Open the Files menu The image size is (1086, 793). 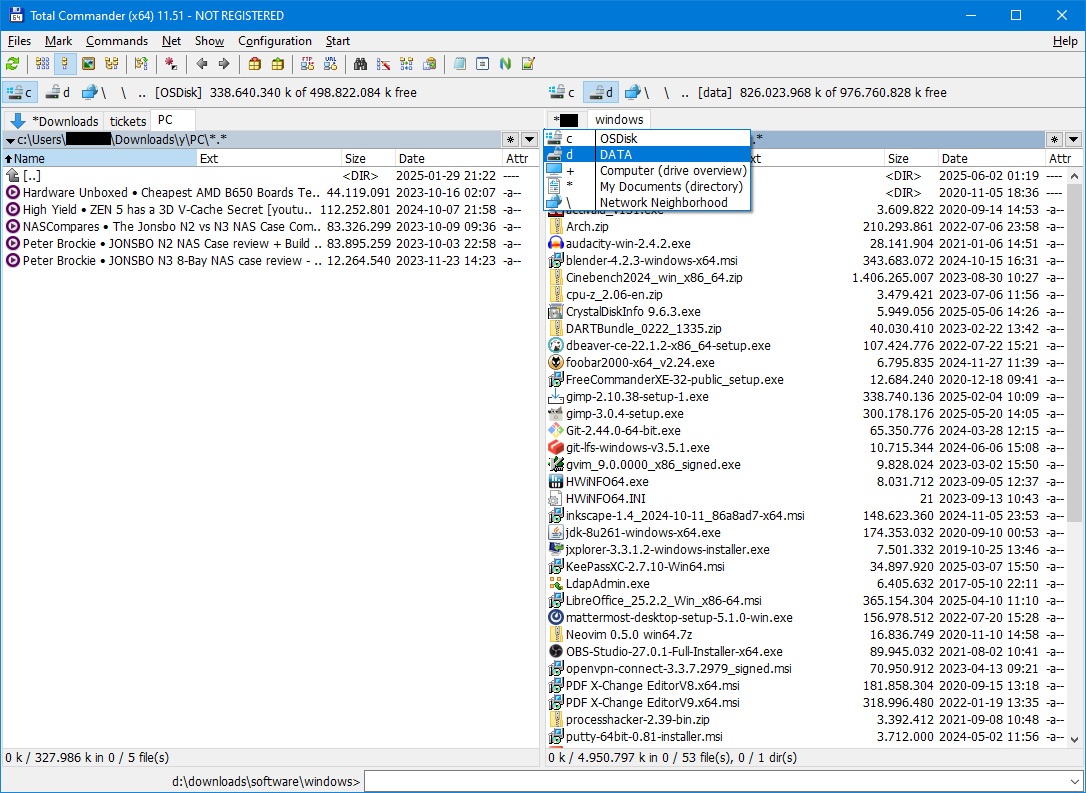19,41
